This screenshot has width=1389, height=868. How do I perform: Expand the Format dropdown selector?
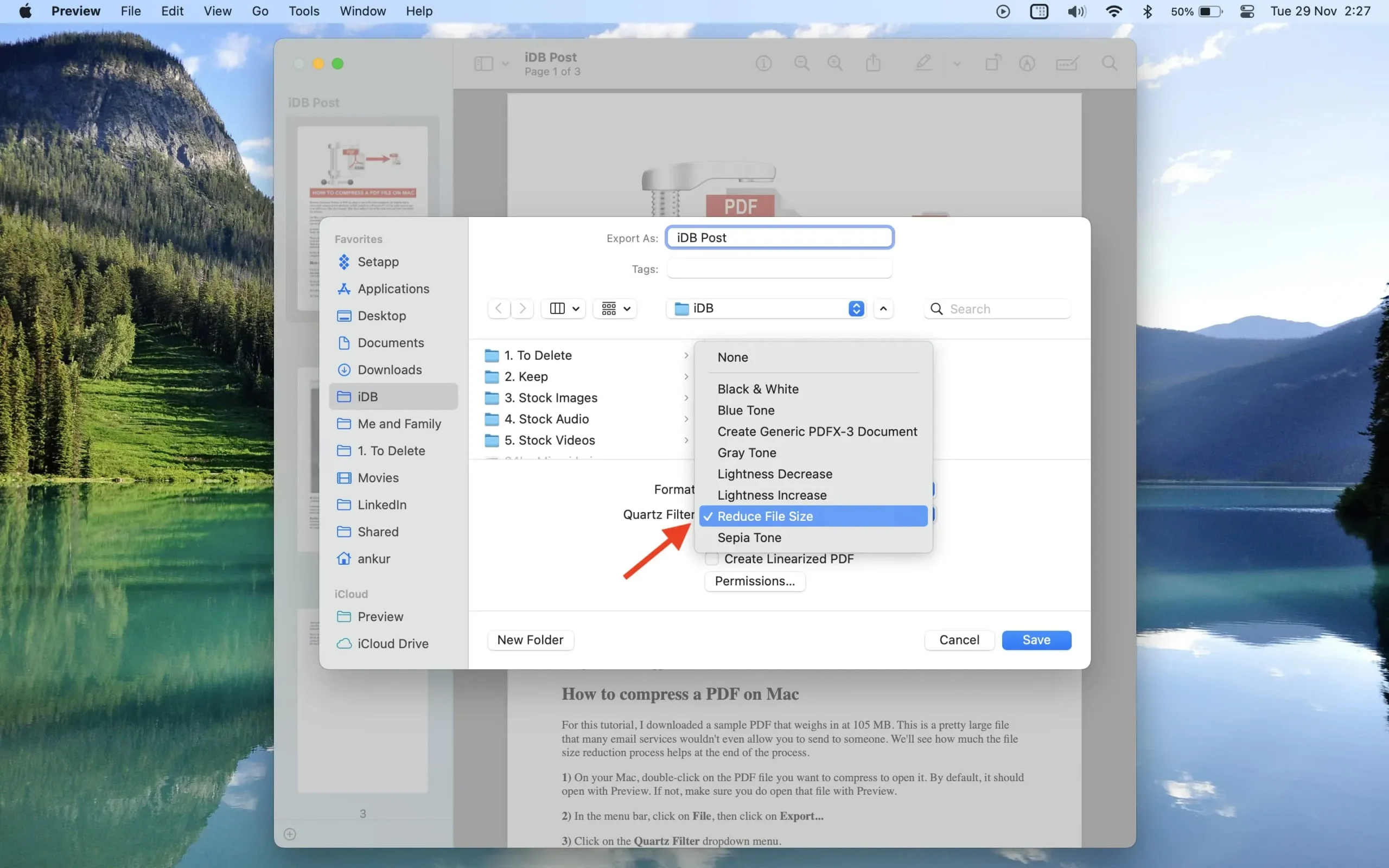tap(928, 489)
